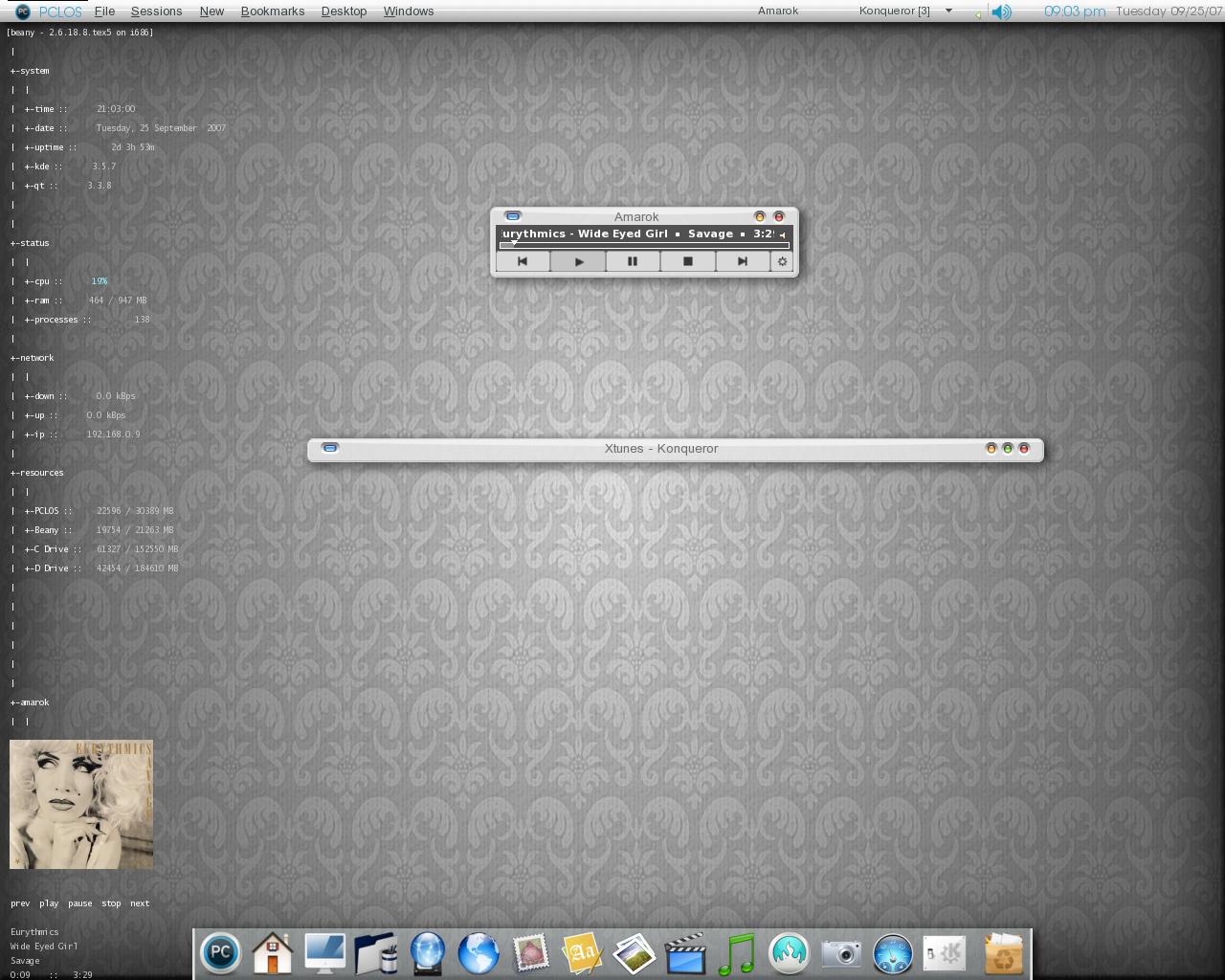Viewport: 1225px width, 980px height.
Task: Launch the clapperboard video player icon
Action: tap(685, 953)
